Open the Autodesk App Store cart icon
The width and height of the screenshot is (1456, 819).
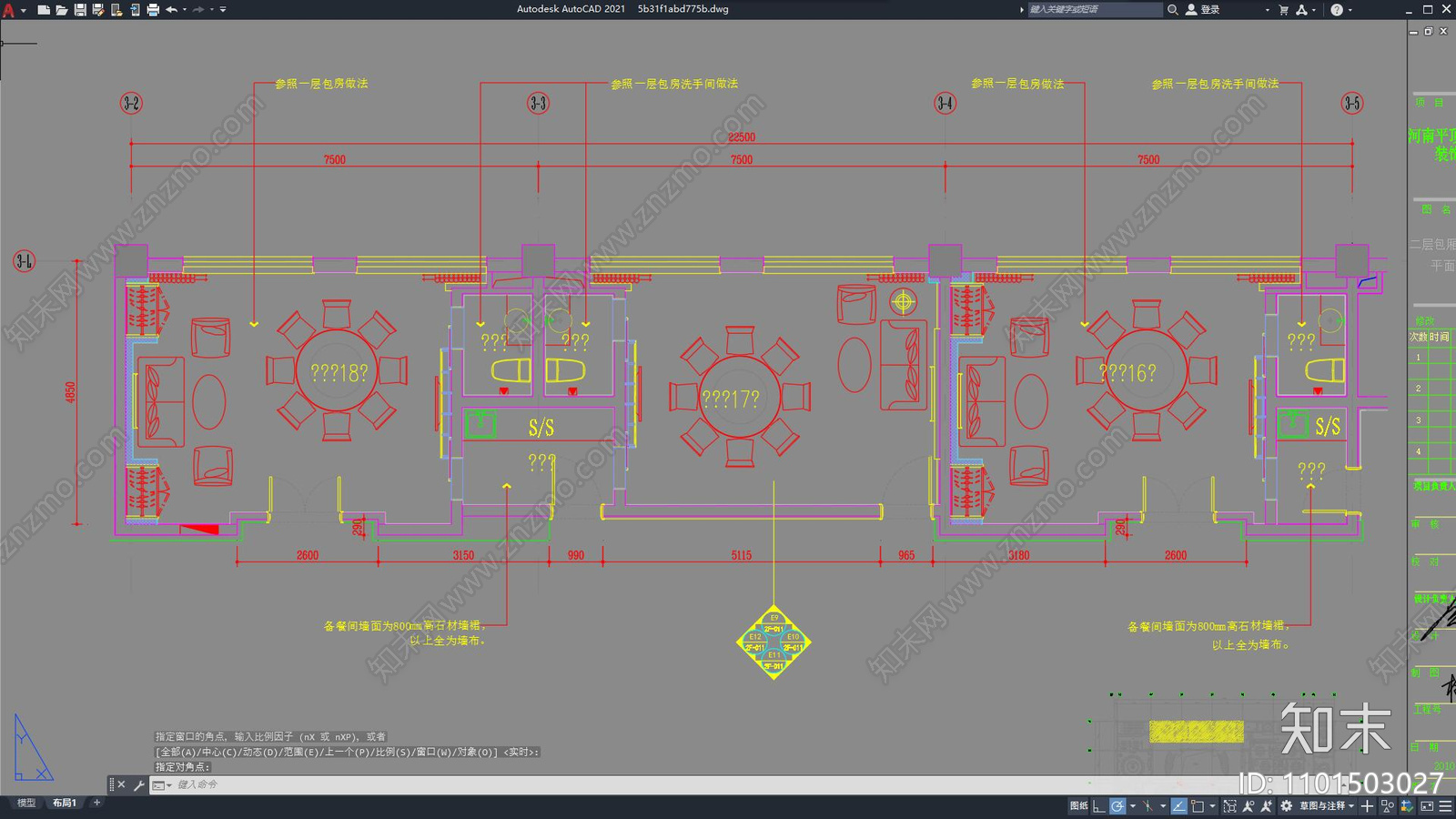coord(1284,10)
